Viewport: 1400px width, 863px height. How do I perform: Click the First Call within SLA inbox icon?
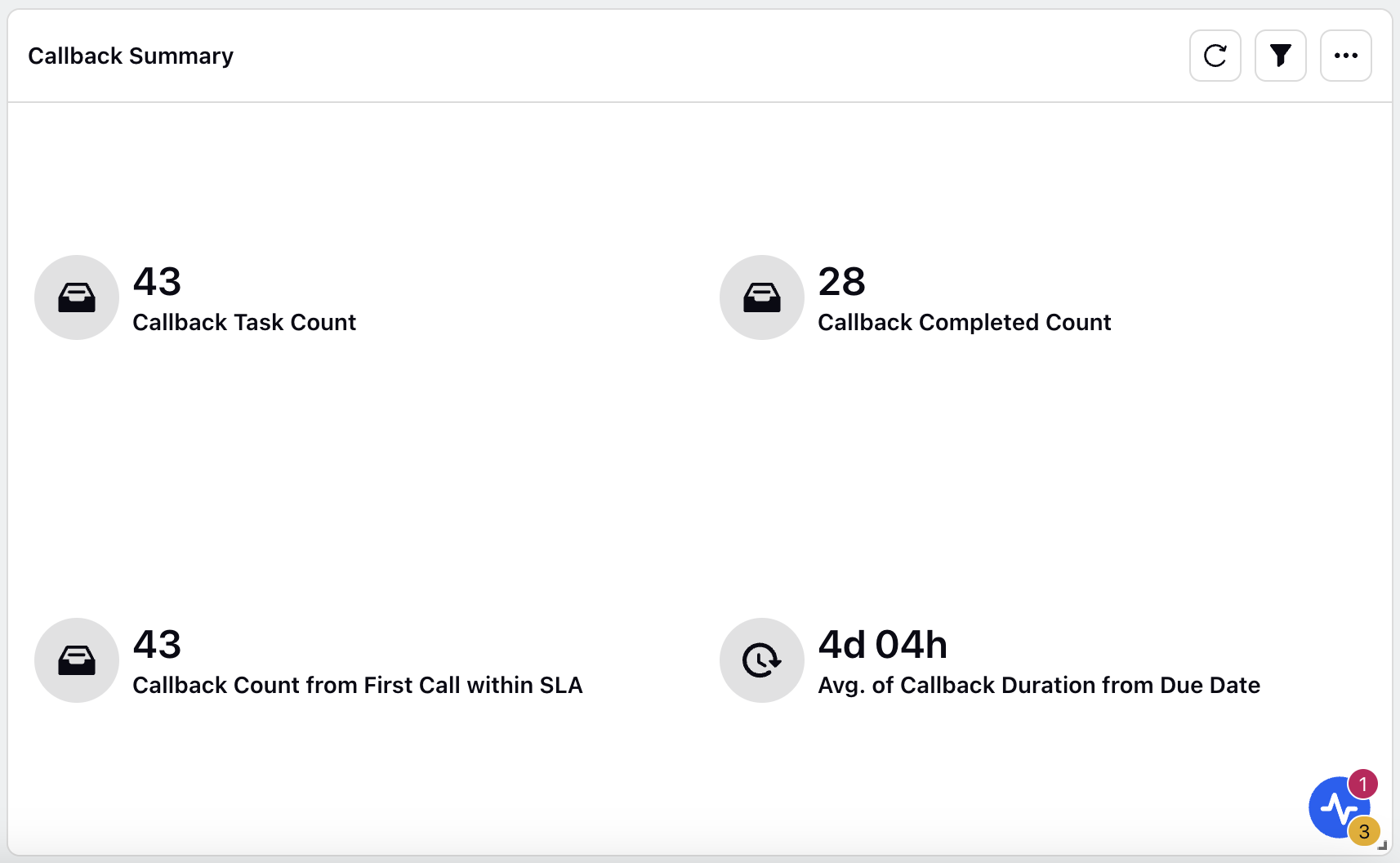point(77,660)
